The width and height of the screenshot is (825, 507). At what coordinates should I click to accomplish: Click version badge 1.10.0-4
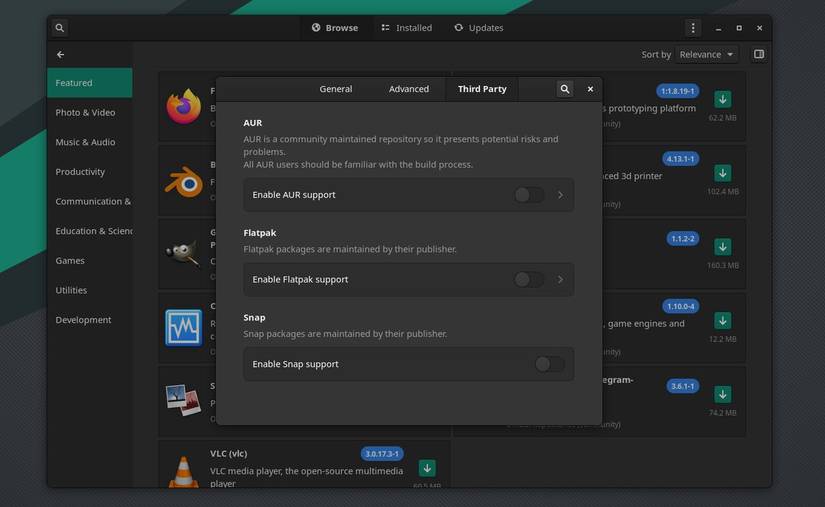pyautogui.click(x=680, y=306)
